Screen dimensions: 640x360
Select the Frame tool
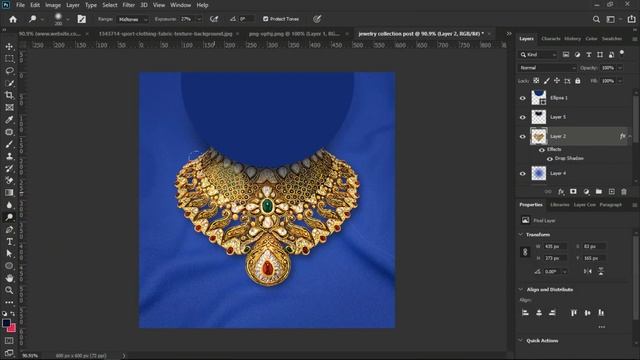coord(9,107)
